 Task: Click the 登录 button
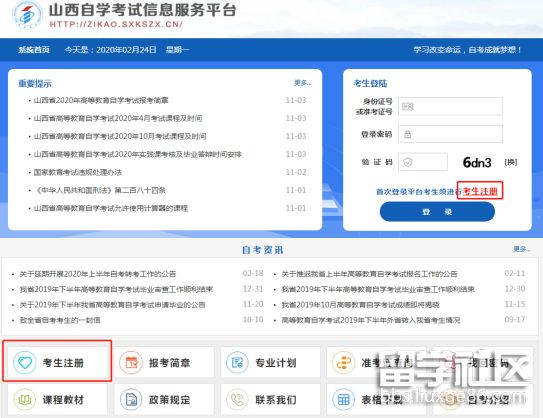click(x=437, y=212)
